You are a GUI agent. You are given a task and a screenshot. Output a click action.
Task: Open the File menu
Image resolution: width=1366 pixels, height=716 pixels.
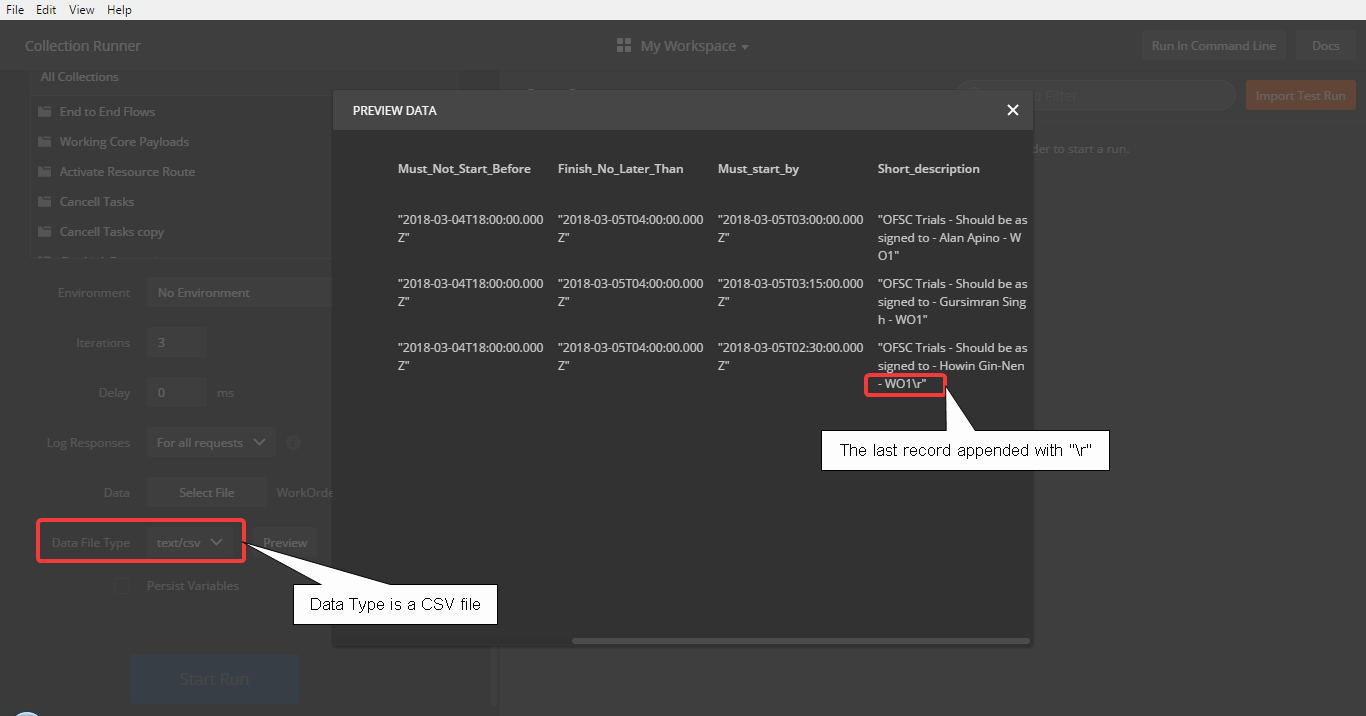(x=14, y=9)
